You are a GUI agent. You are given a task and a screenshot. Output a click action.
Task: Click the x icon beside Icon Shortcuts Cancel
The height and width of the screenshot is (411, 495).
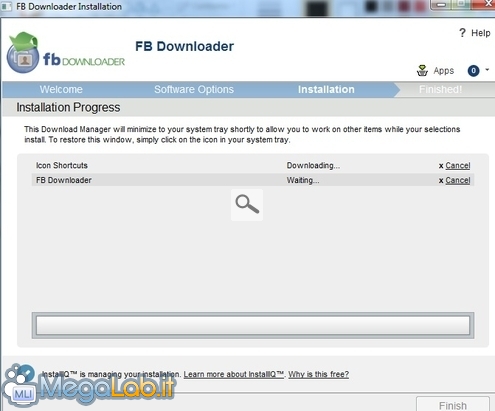coord(441,166)
